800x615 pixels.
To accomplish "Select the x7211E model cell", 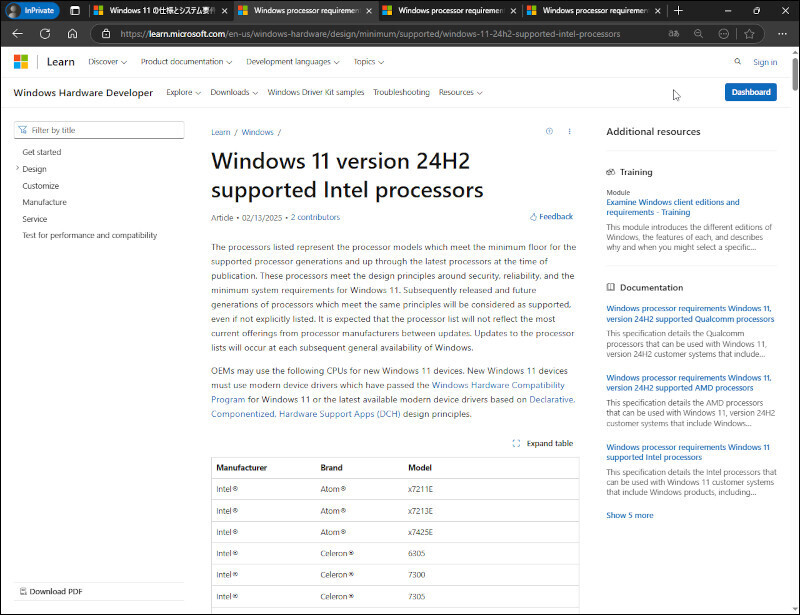I will click(420, 489).
